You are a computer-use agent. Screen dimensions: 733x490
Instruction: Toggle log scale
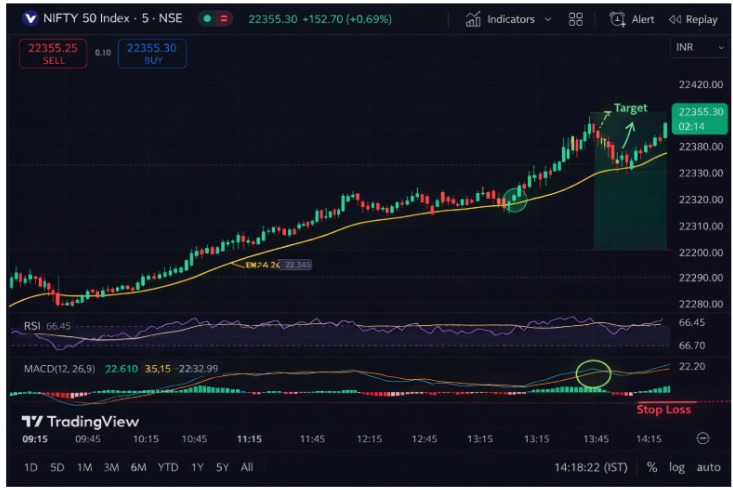click(x=677, y=467)
